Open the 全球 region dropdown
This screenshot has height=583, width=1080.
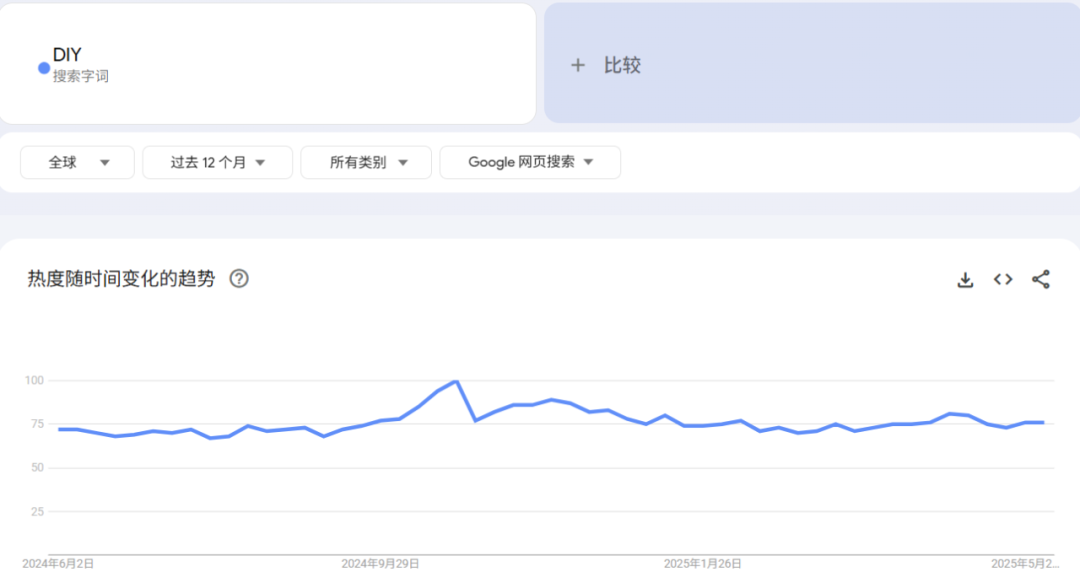(x=77, y=163)
